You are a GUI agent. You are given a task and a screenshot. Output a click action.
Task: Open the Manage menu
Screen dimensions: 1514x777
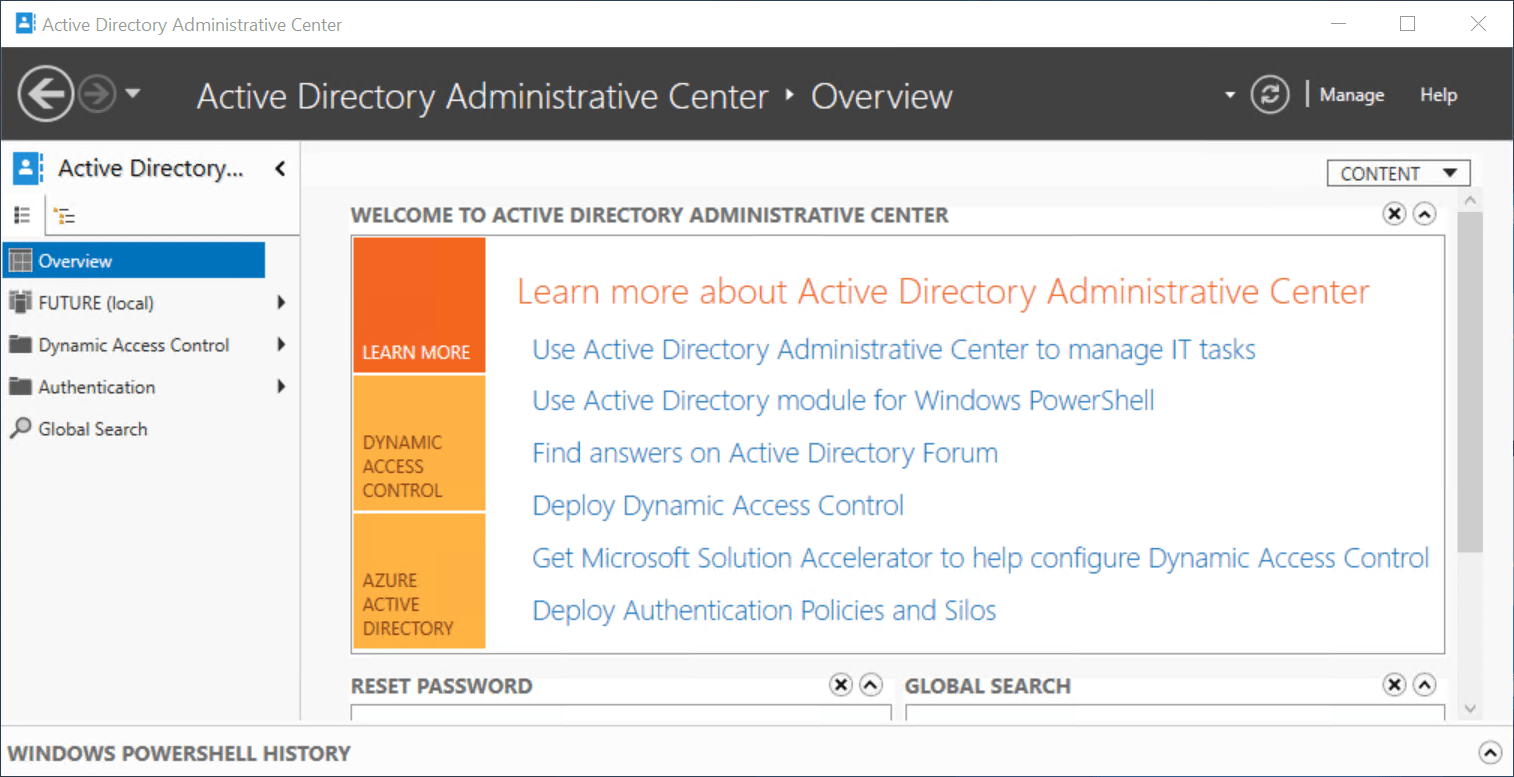coord(1351,95)
